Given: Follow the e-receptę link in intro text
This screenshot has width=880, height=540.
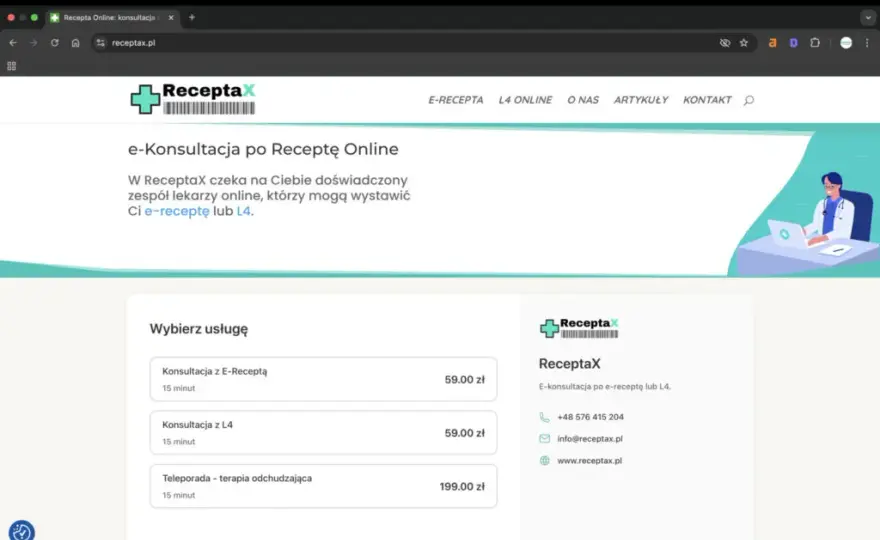Looking at the screenshot, I should (x=177, y=211).
